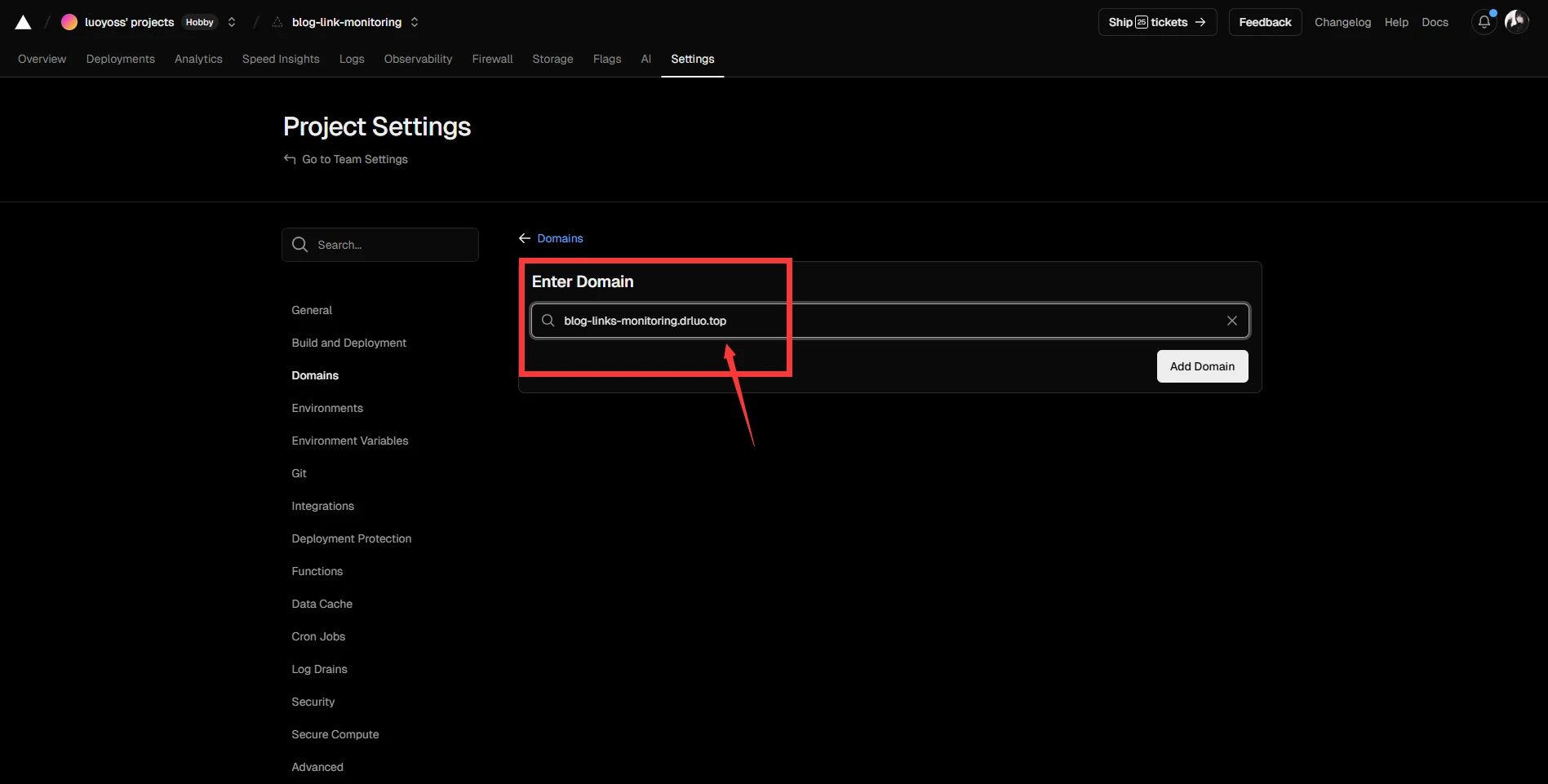Click the luoyoss' projects team avatar
The image size is (1548, 784).
(x=69, y=22)
